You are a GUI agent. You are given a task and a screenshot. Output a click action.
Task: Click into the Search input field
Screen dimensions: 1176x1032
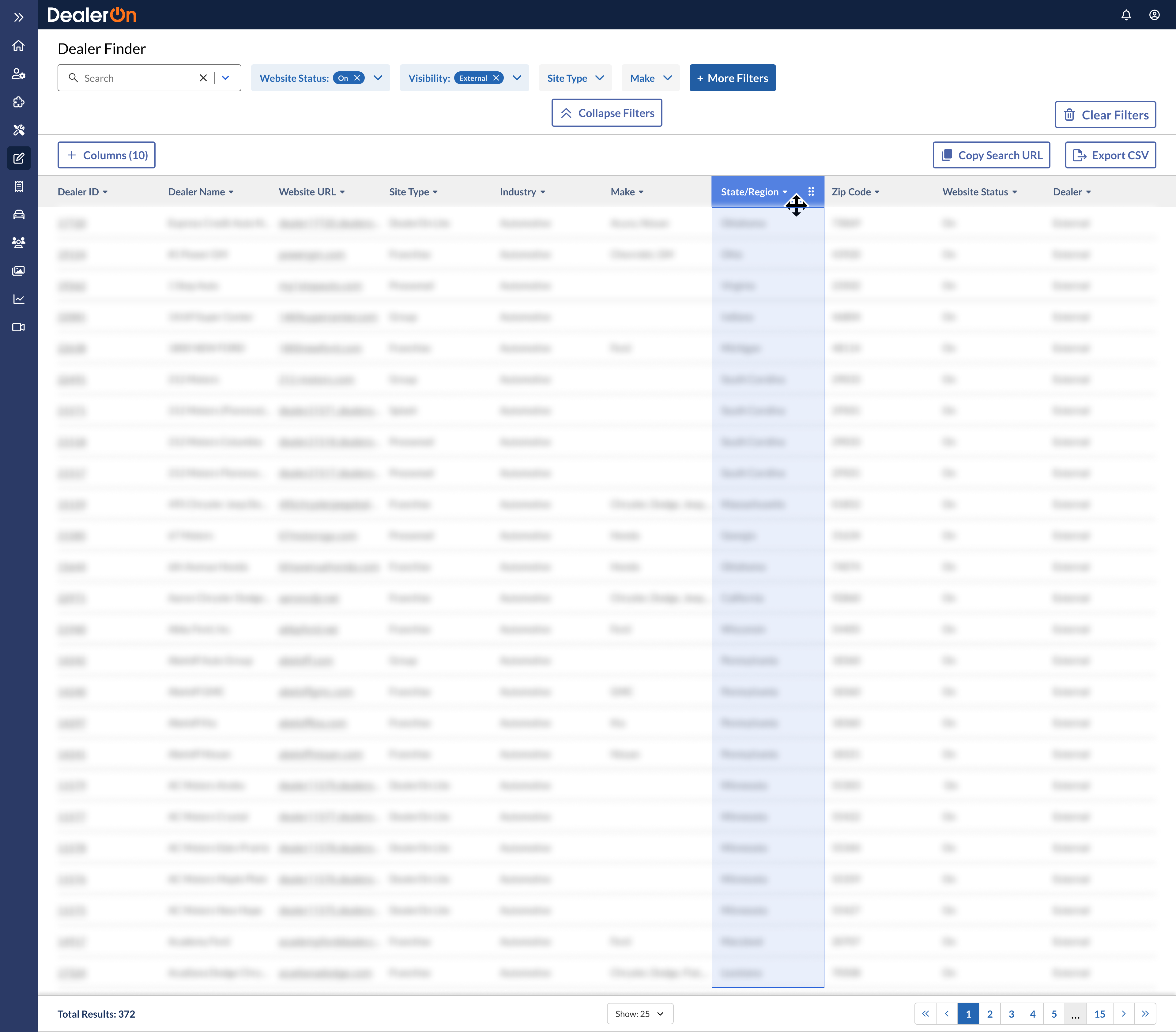point(138,78)
